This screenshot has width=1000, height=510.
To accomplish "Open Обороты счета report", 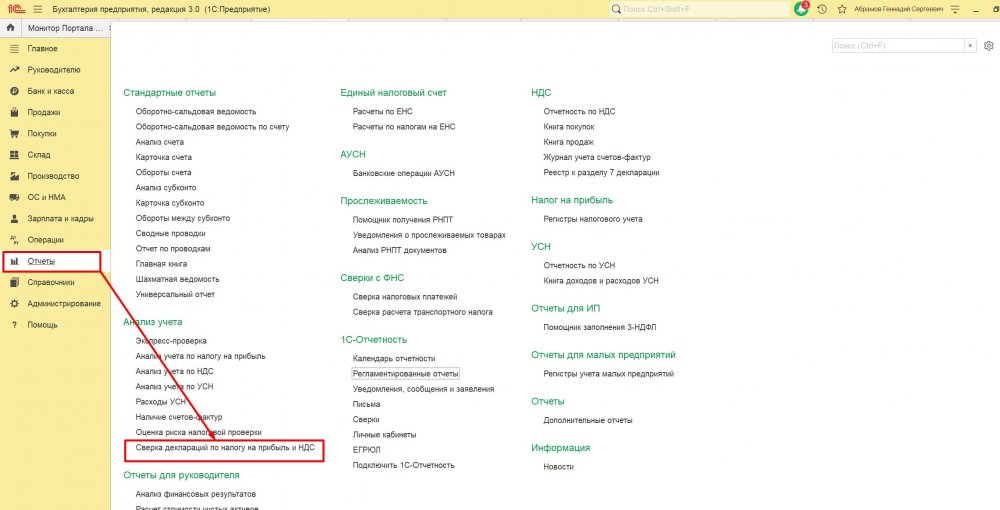I will point(163,172).
